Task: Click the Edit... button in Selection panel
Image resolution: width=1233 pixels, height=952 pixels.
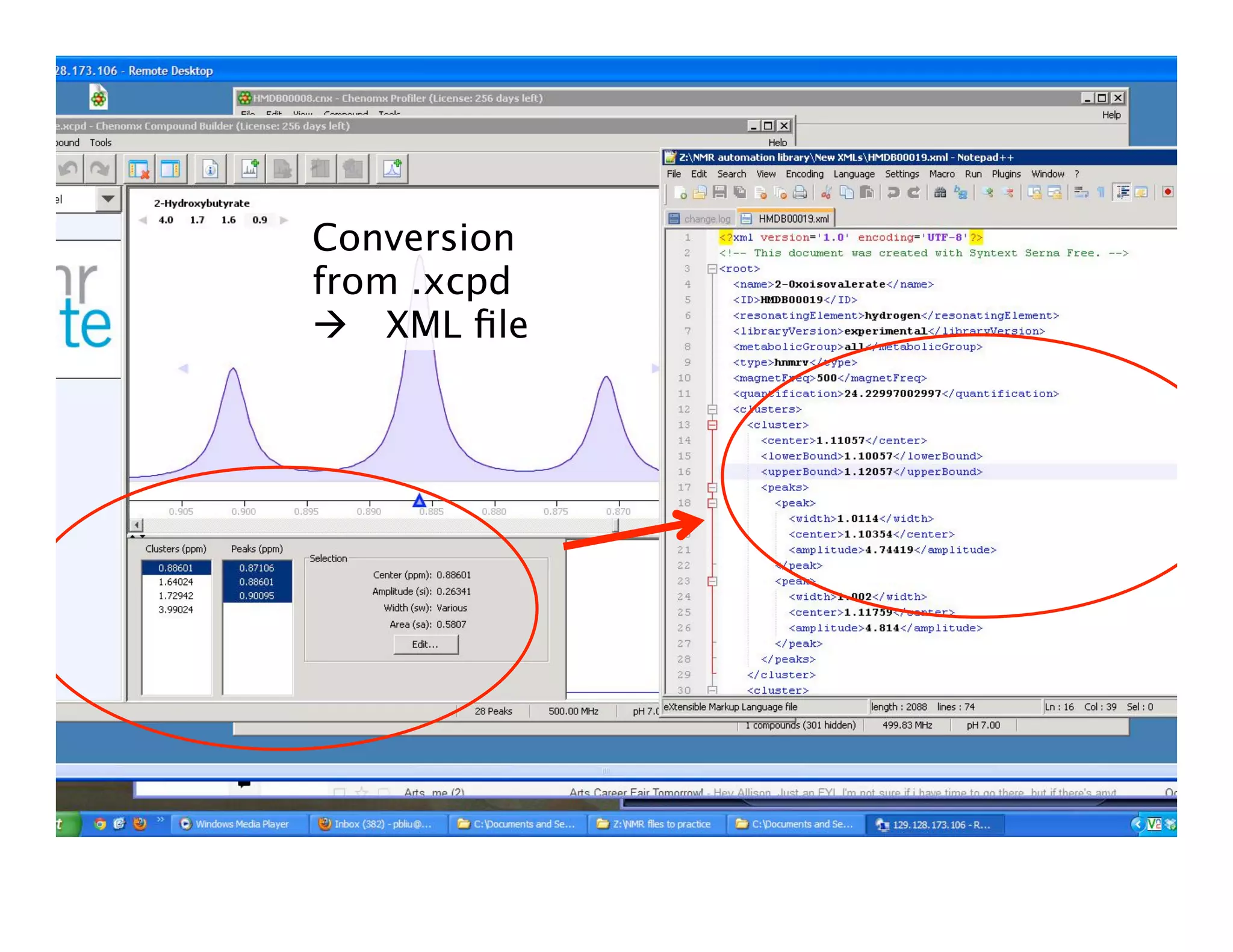Action: click(x=426, y=644)
